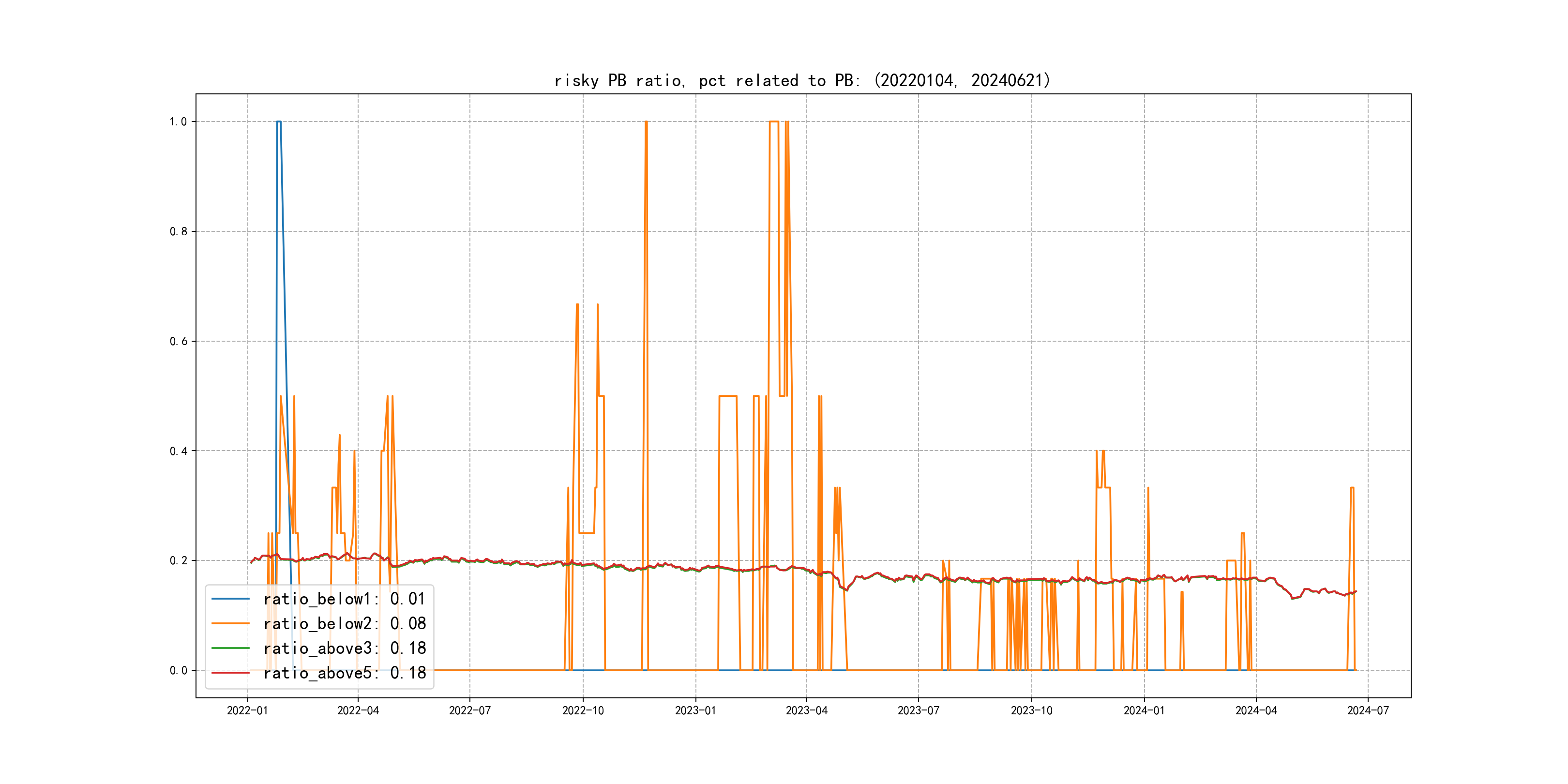Image resolution: width=1568 pixels, height=784 pixels.
Task: Click the 0.8 y-axis tick label
Action: (x=178, y=231)
